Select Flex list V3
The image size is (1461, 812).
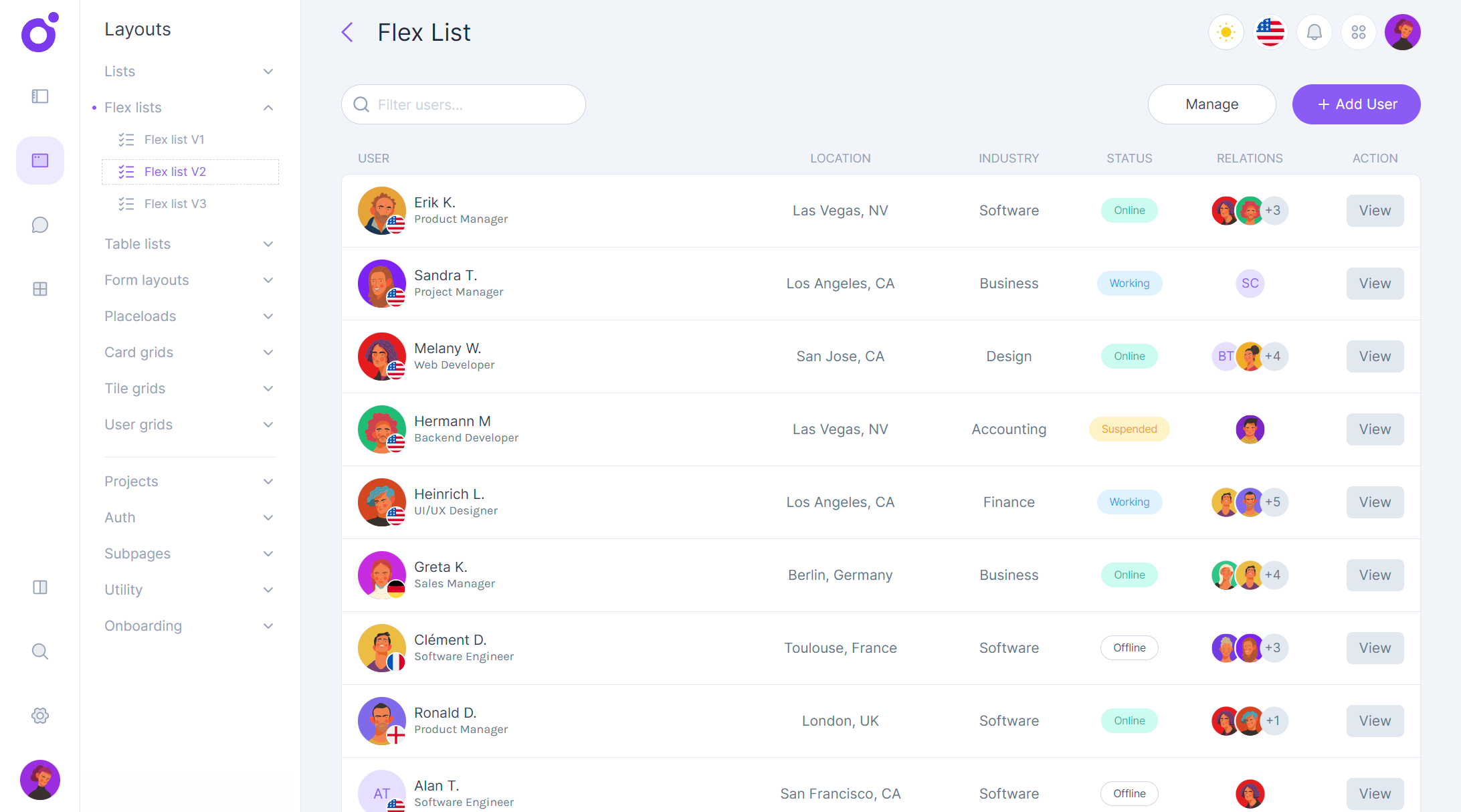point(175,203)
